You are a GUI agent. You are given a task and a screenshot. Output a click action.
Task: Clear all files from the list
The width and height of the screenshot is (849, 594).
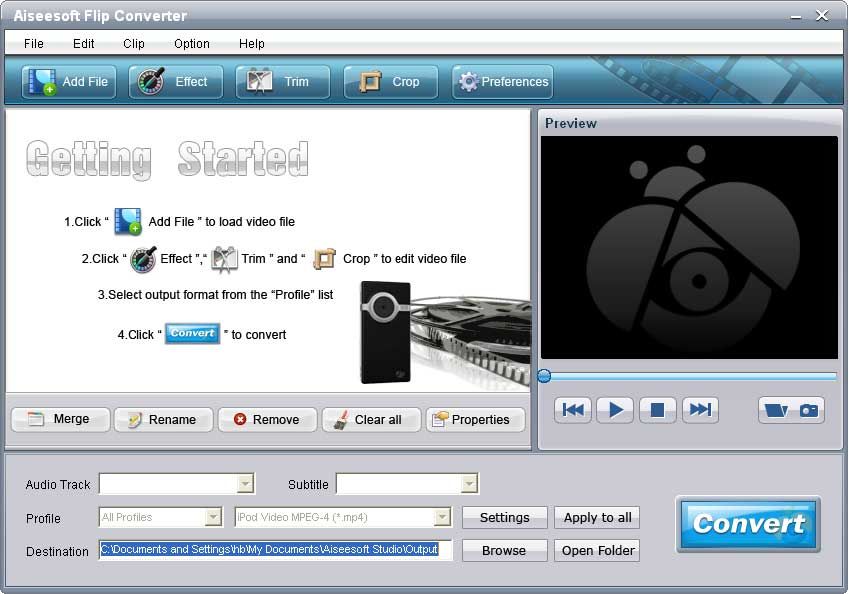tap(371, 420)
